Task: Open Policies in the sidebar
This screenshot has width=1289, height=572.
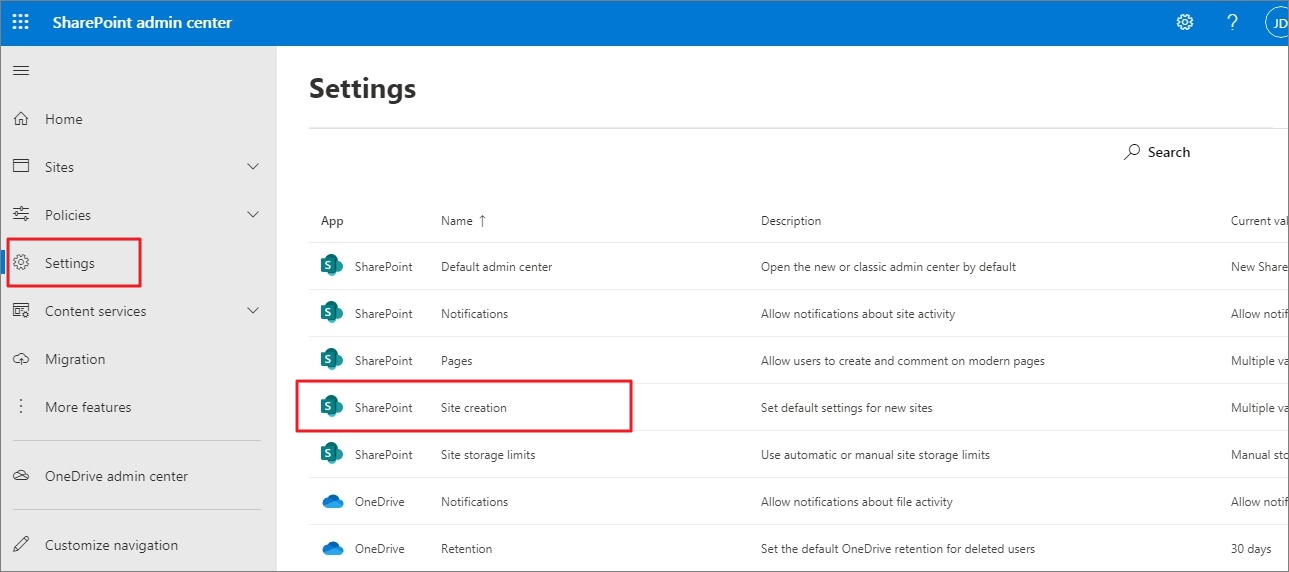Action: pyautogui.click(x=68, y=215)
